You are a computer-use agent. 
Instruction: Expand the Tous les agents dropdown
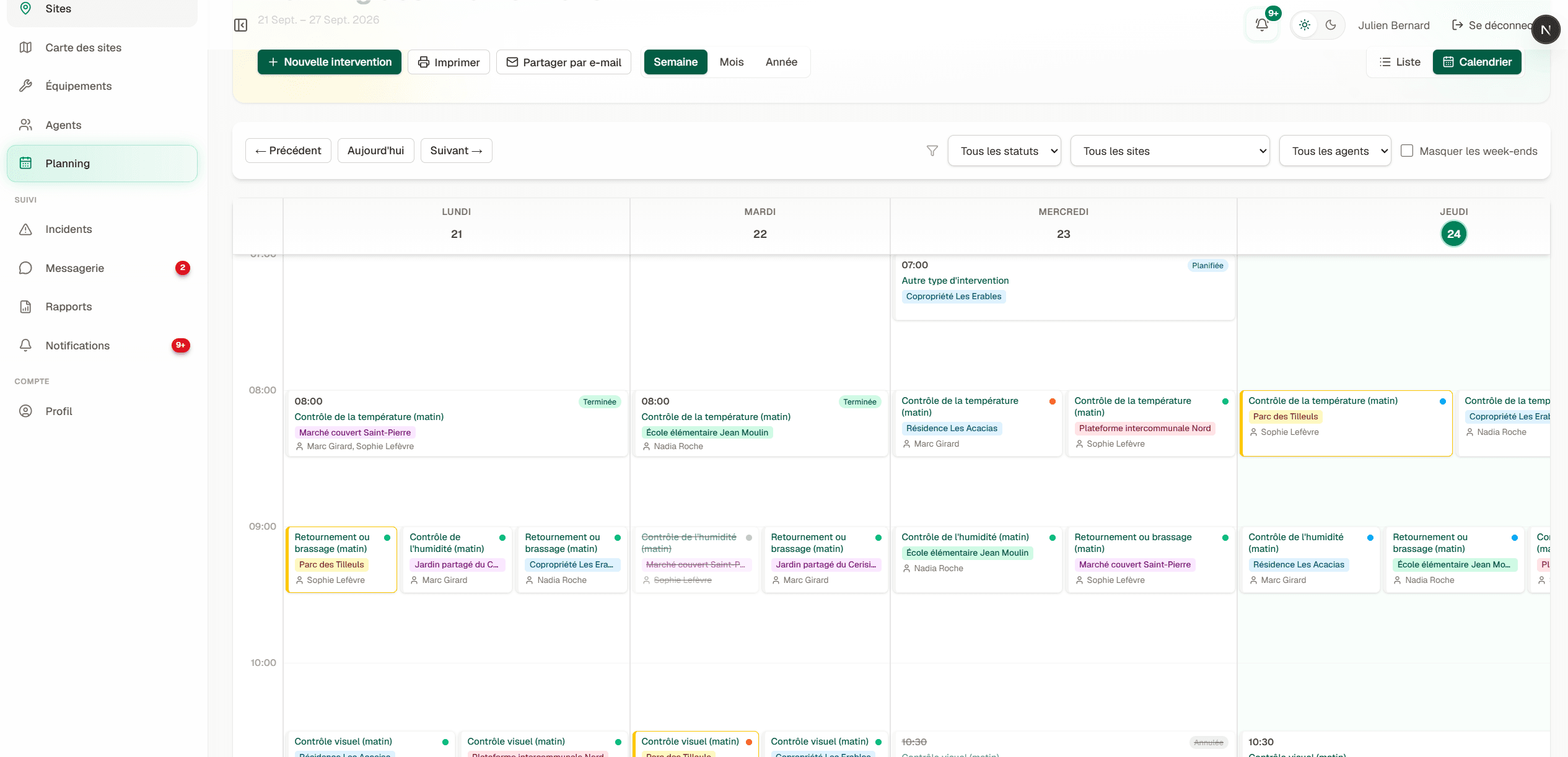tap(1335, 151)
